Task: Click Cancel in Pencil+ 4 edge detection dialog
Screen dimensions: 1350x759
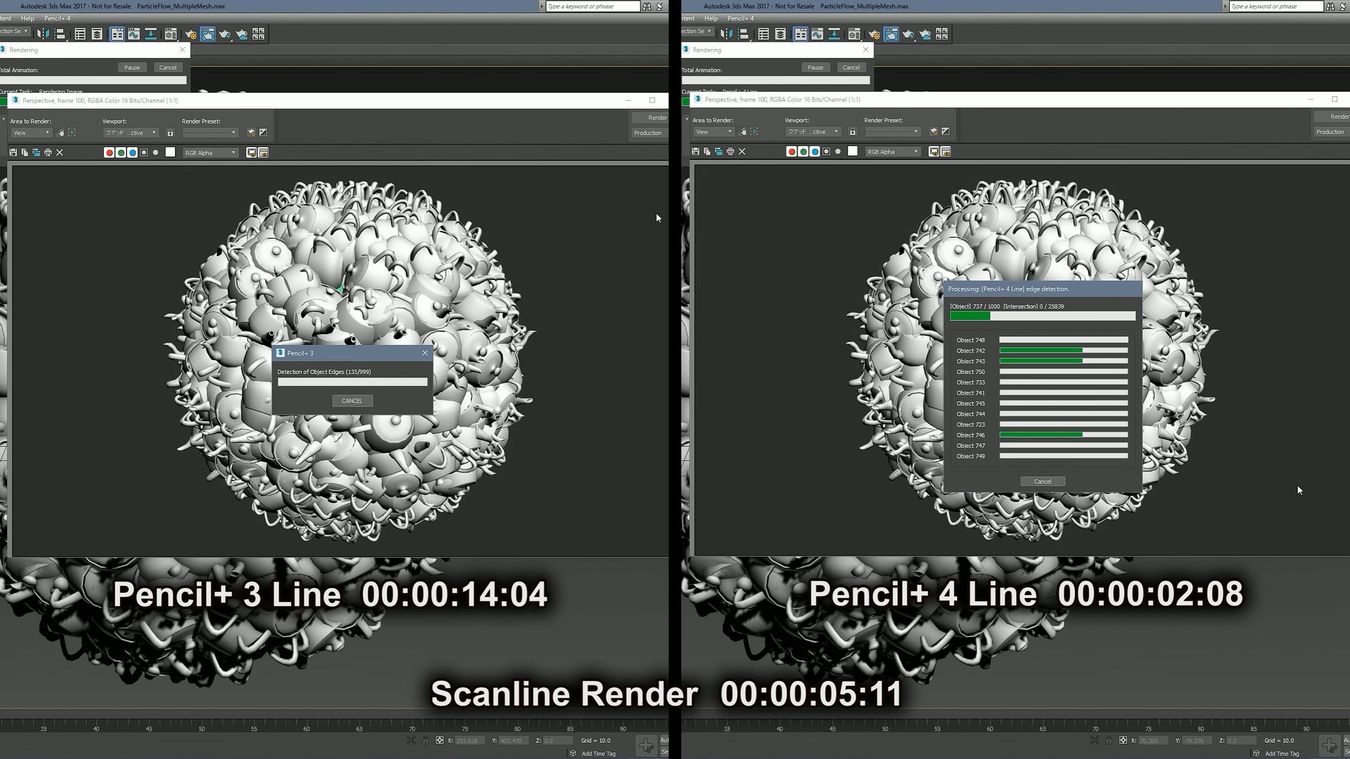Action: [1042, 481]
